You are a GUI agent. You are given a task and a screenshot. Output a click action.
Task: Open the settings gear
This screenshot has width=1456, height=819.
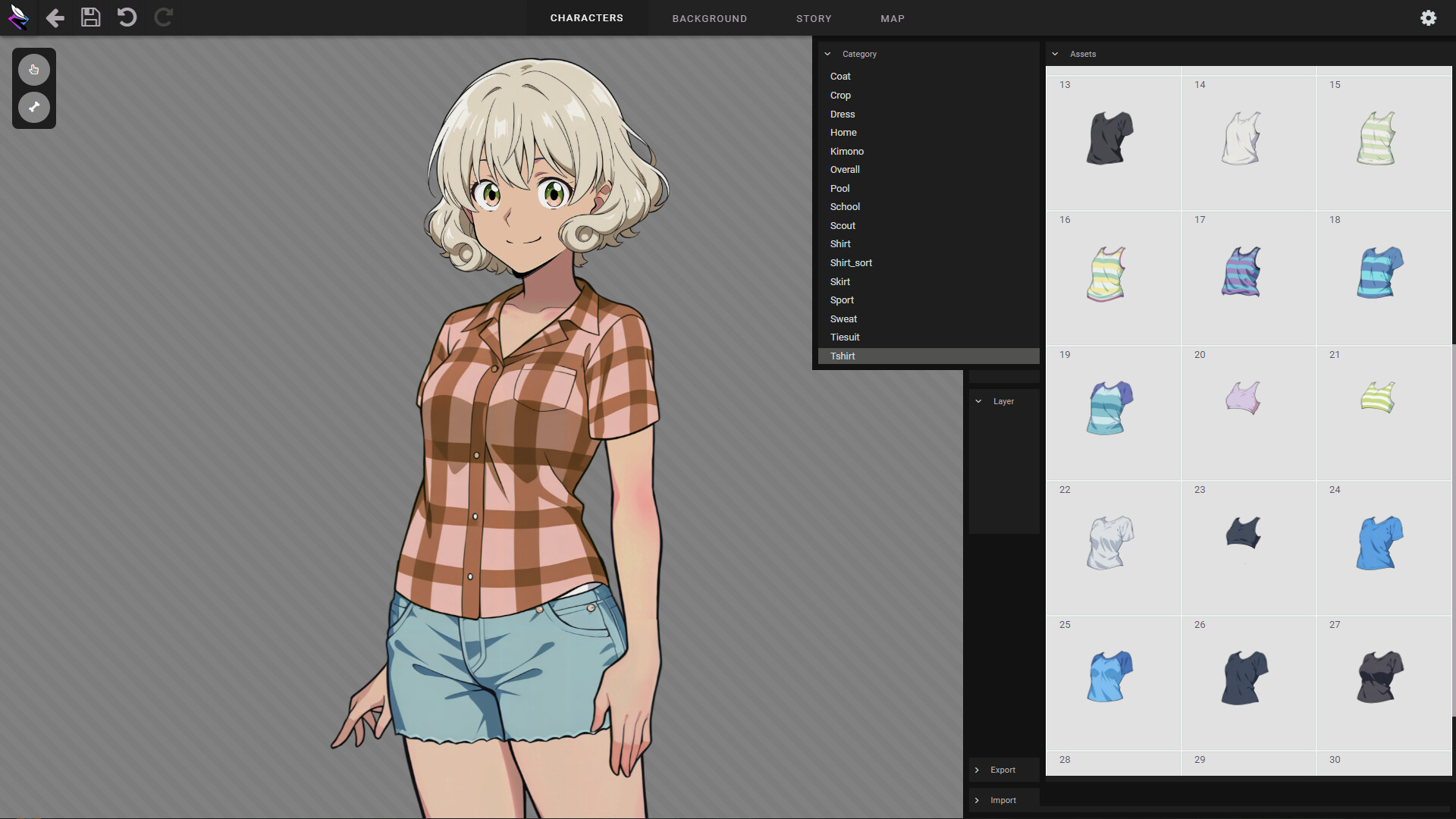click(x=1429, y=17)
